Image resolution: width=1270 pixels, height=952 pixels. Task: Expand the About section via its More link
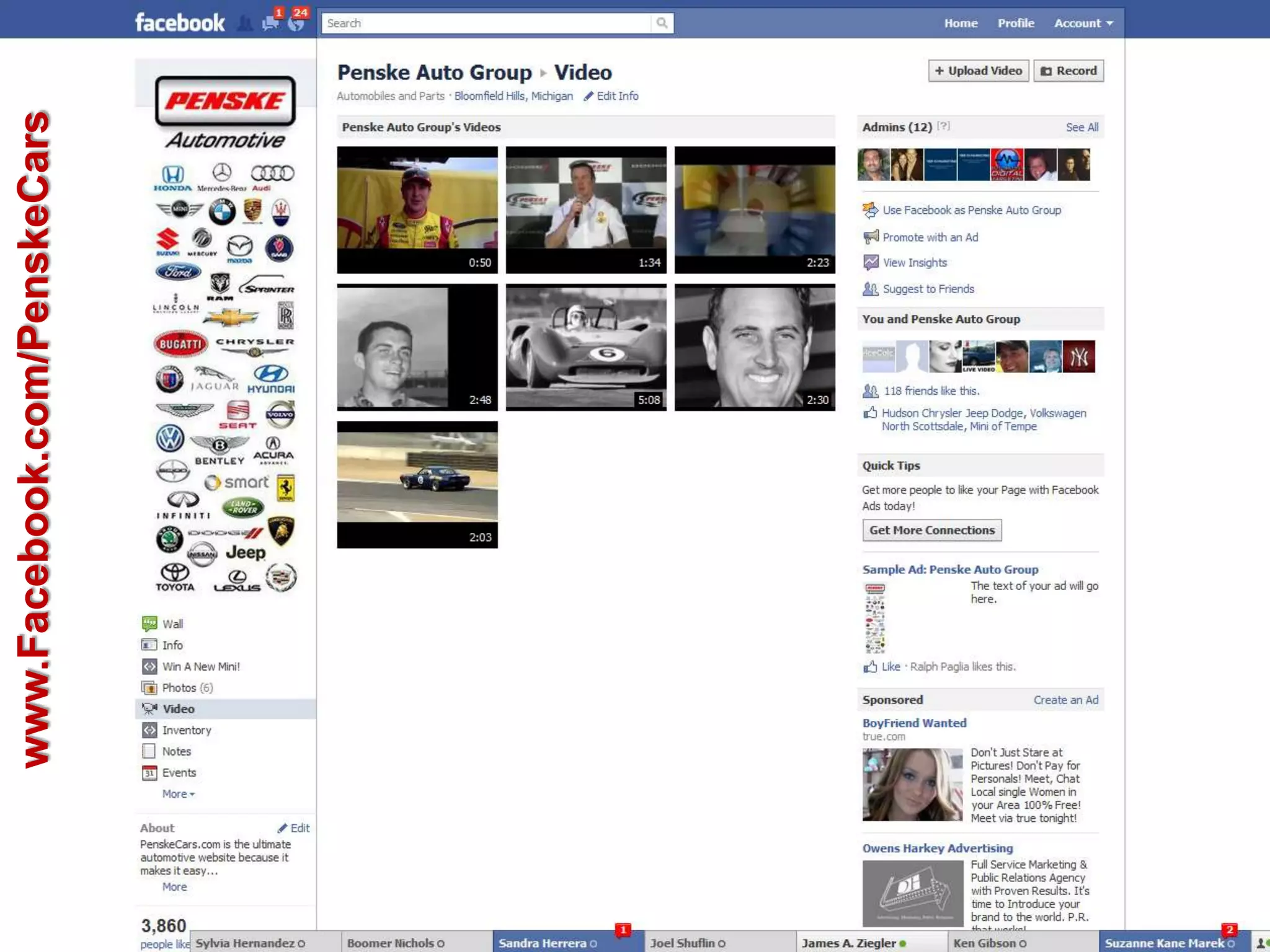(174, 887)
